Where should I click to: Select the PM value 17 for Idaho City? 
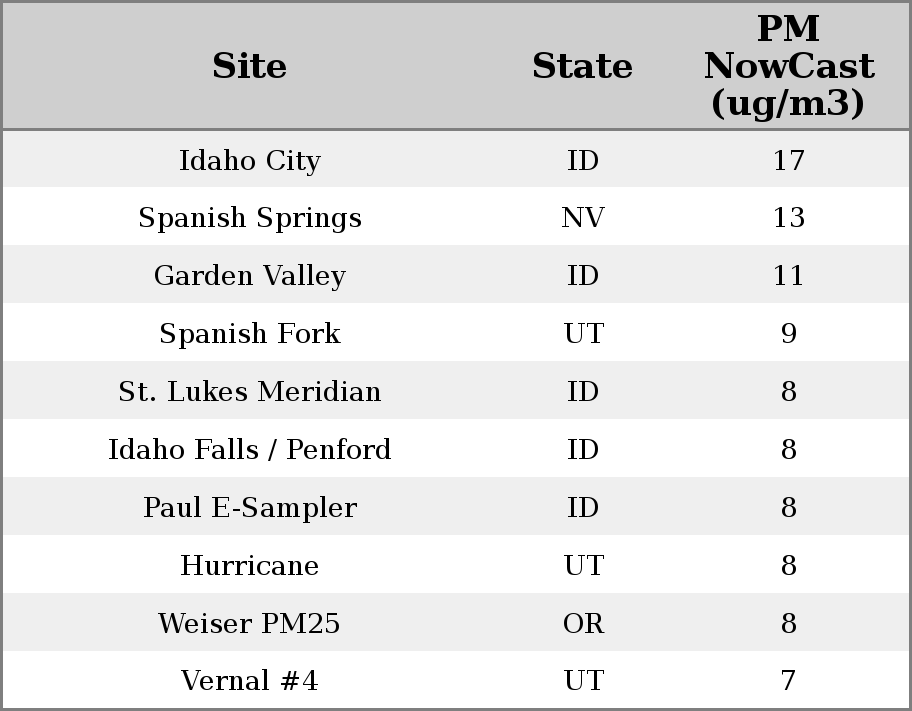coord(788,160)
